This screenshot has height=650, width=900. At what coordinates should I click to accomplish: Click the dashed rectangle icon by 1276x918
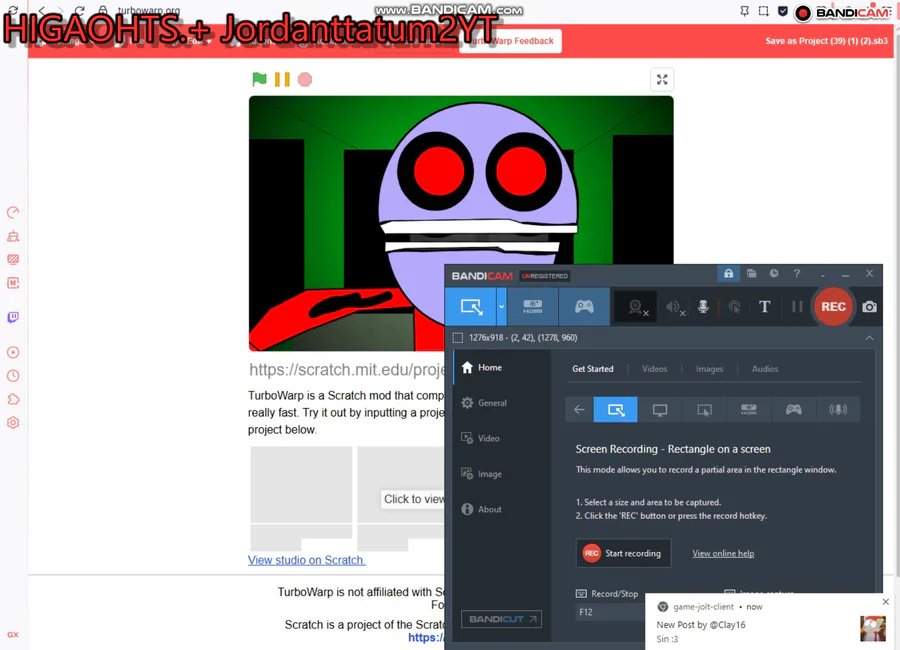point(457,338)
